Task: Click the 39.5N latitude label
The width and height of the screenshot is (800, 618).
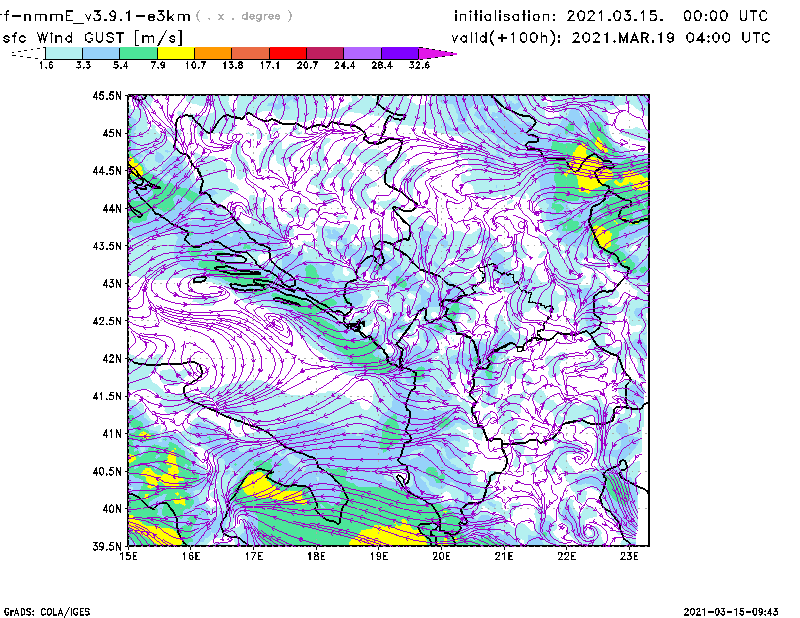Action: tap(107, 547)
